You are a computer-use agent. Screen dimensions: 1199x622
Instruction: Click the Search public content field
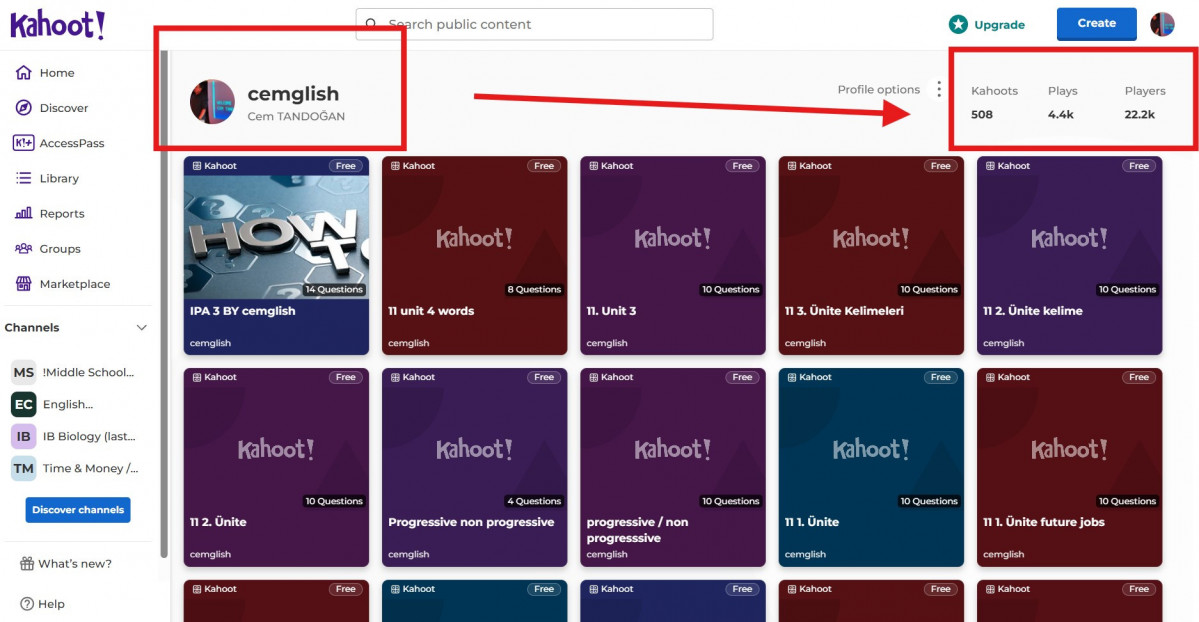[535, 24]
